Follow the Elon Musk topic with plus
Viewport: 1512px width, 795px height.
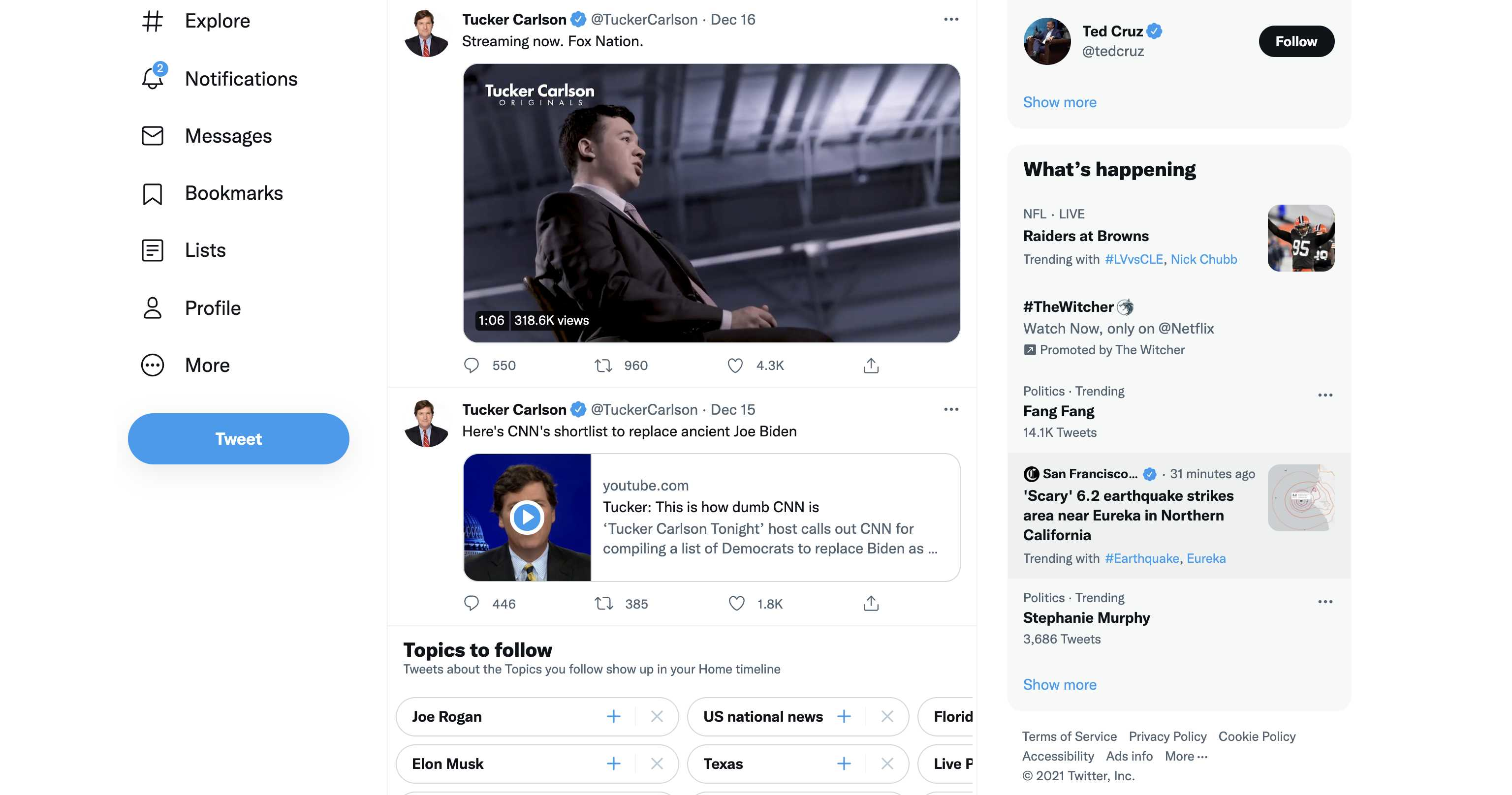613,764
